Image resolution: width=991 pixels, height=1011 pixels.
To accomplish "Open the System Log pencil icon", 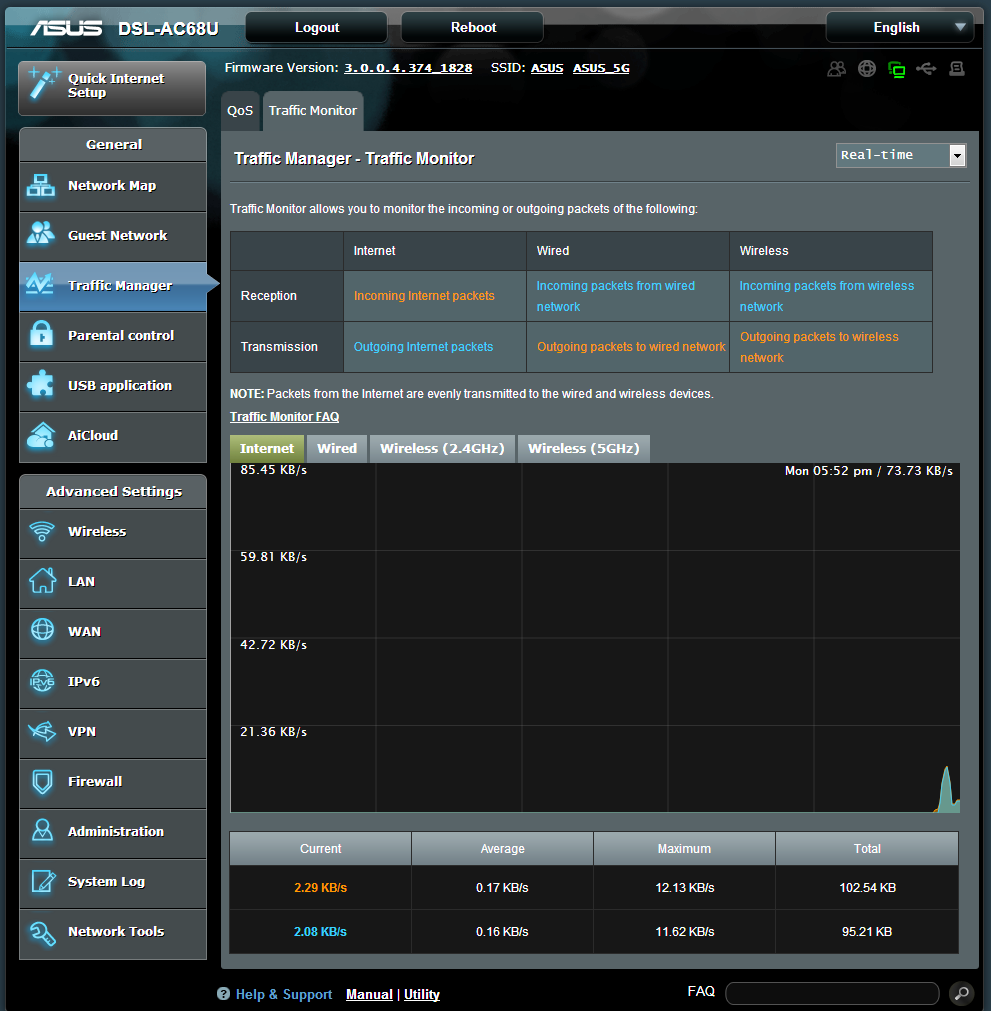I will (x=43, y=881).
